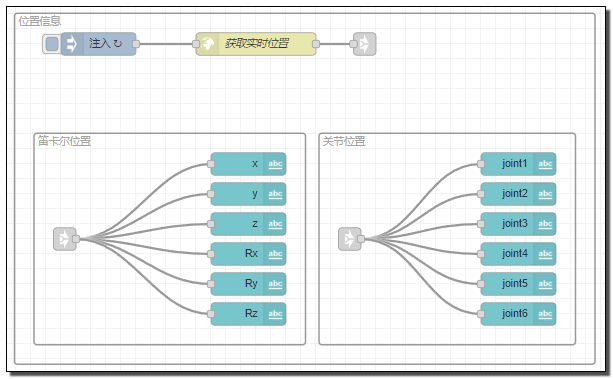613x379 pixels.
Task: Select the link in node in 笛卡尔位置 group
Action: [x=65, y=239]
